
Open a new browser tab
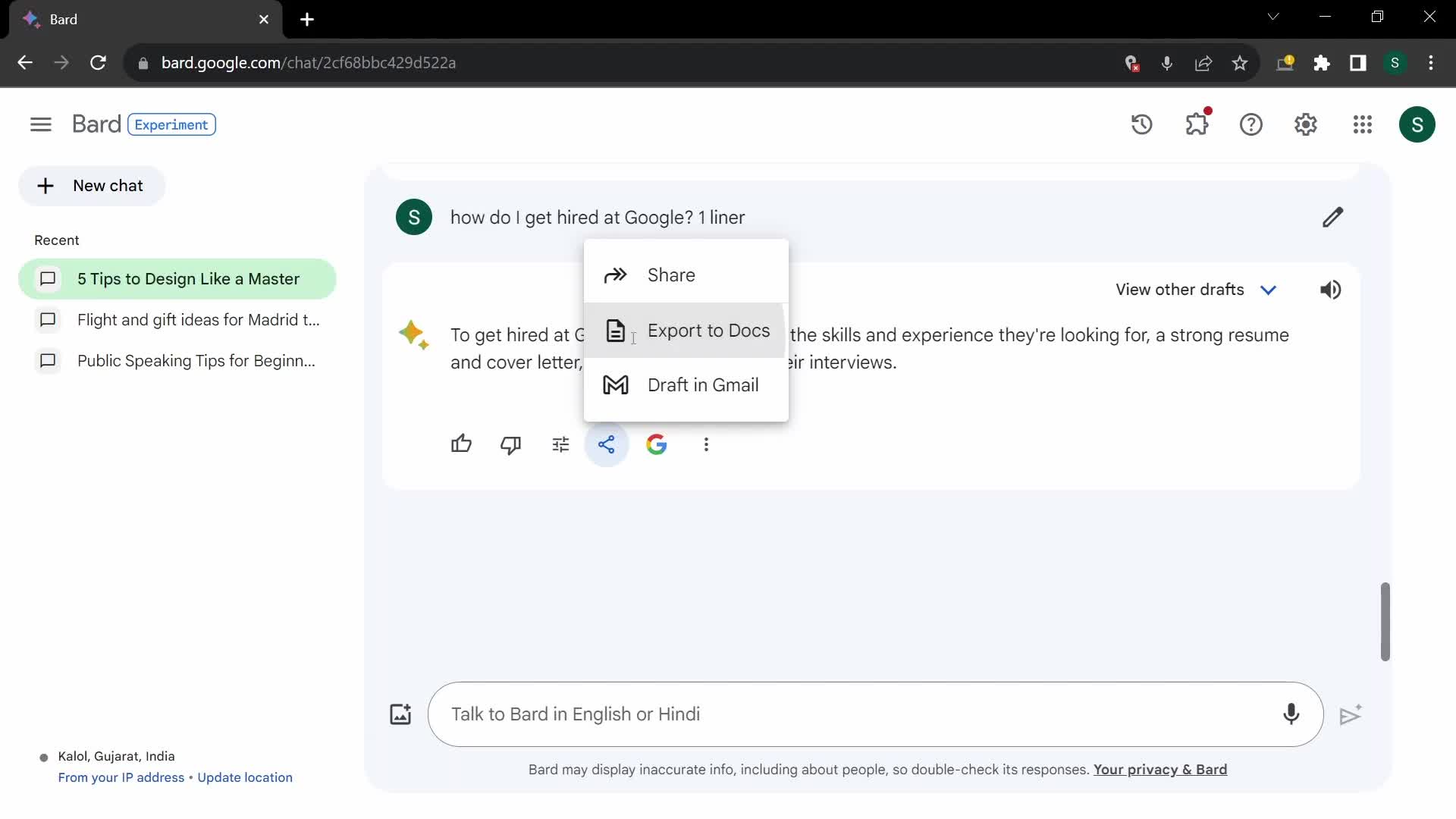coord(307,20)
